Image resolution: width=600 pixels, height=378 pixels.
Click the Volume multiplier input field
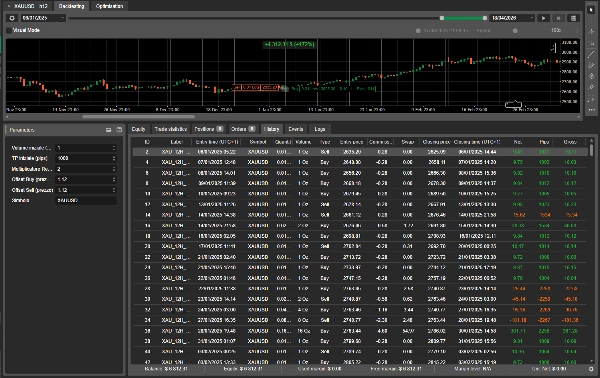pyautogui.click(x=86, y=148)
